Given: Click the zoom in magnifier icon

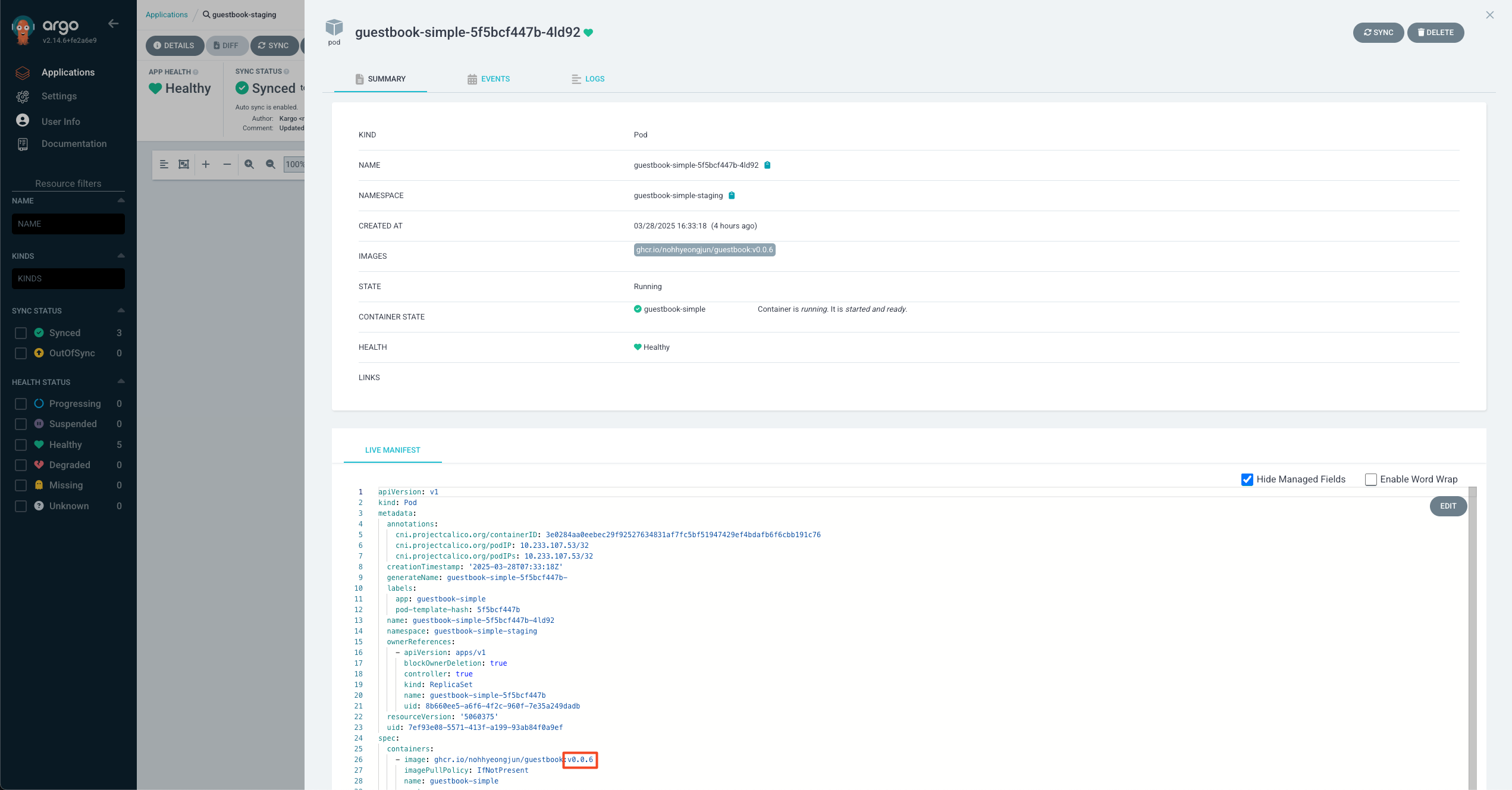Looking at the screenshot, I should tap(249, 164).
